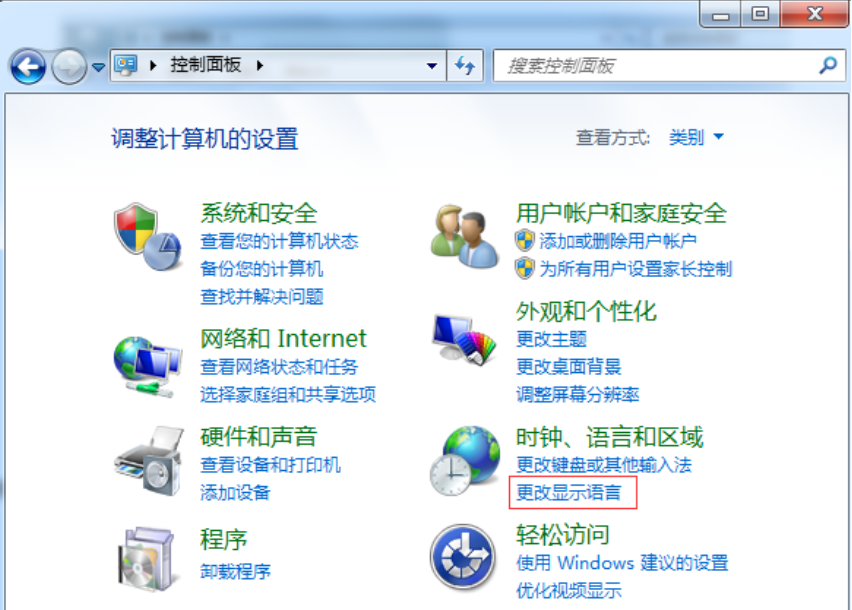Click the magnifier icon in search box
The width and height of the screenshot is (852, 610).
pyautogui.click(x=828, y=66)
